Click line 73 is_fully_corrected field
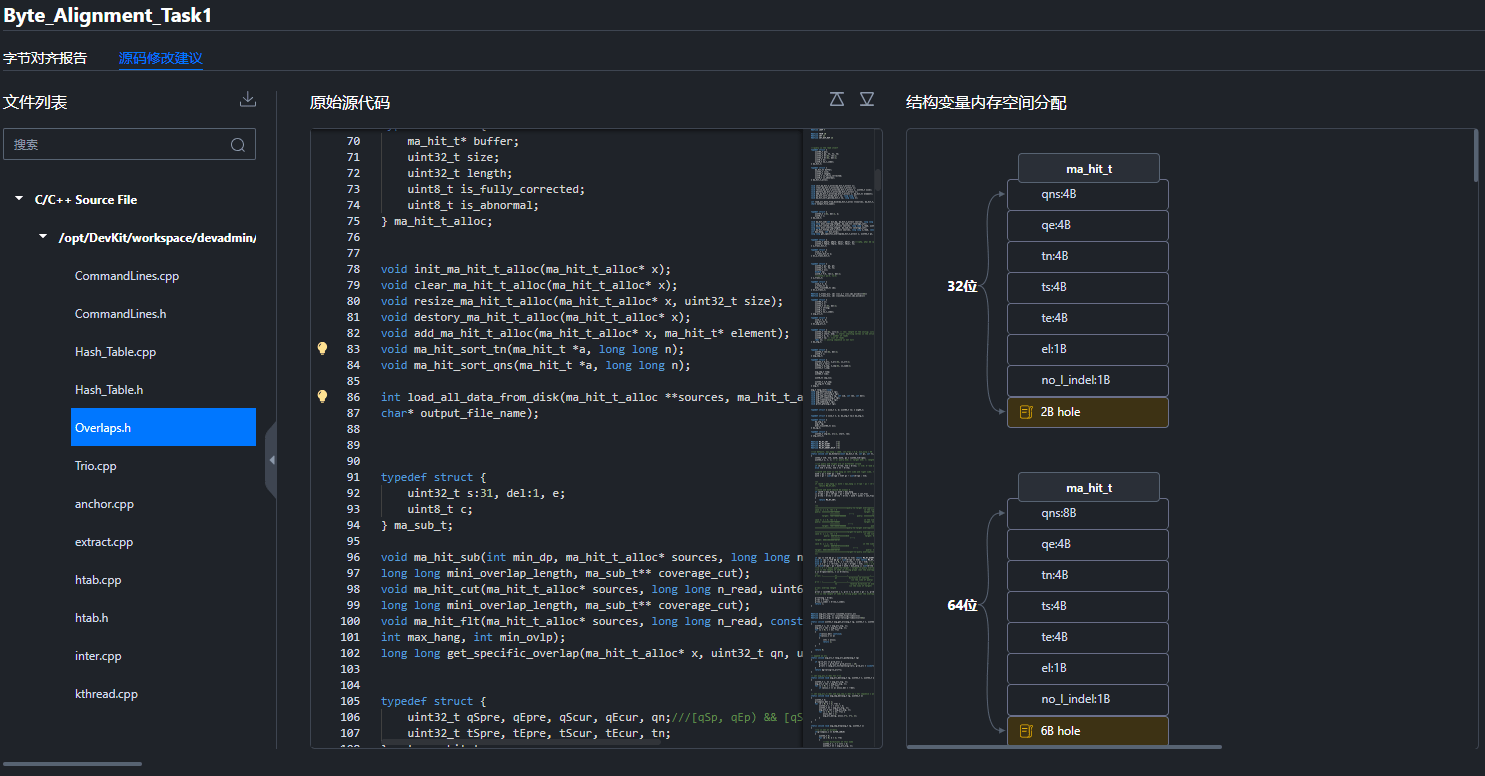The width and height of the screenshot is (1485, 776). click(496, 189)
